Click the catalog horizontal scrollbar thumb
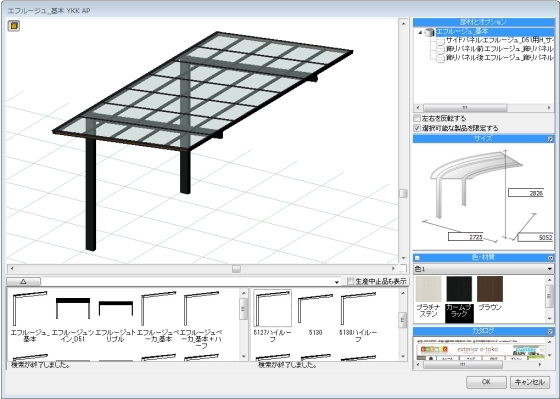 tap(463, 365)
